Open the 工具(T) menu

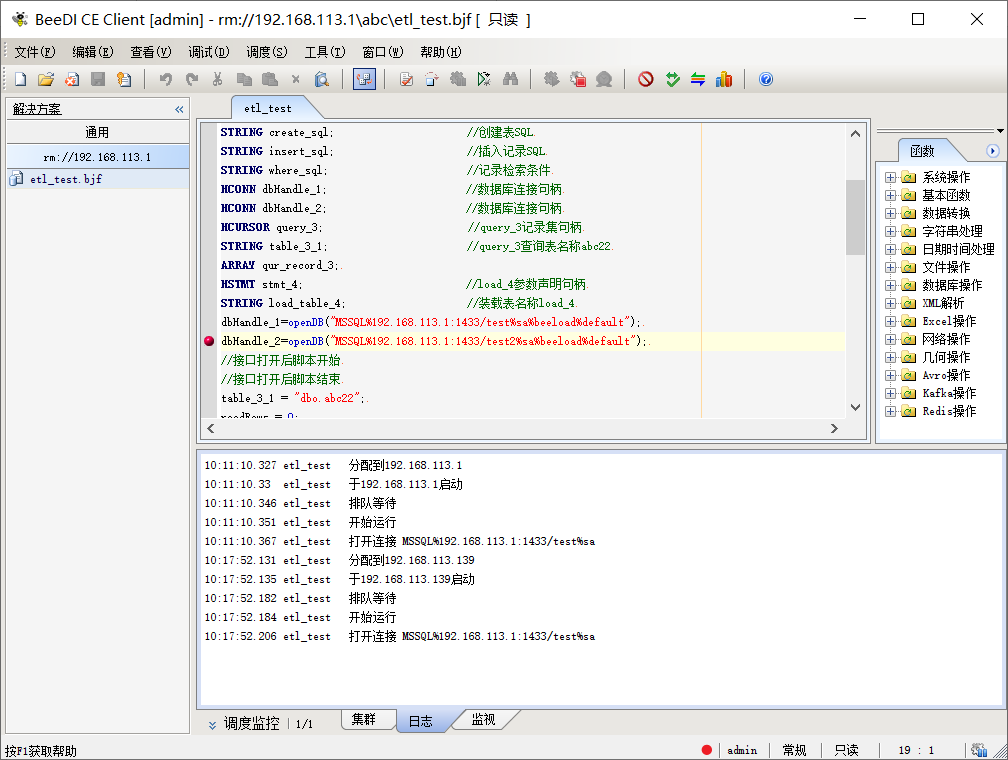point(325,52)
